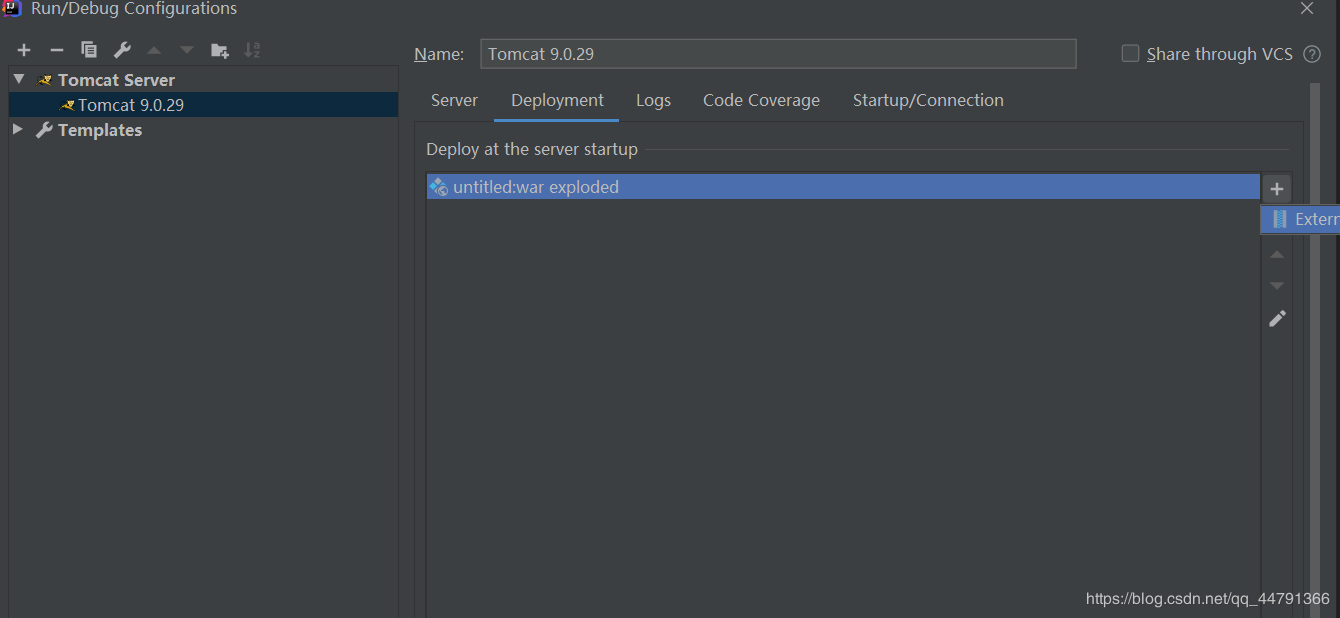Click the sort configurations alphabetically icon
Viewport: 1340px width, 618px height.
coord(252,50)
